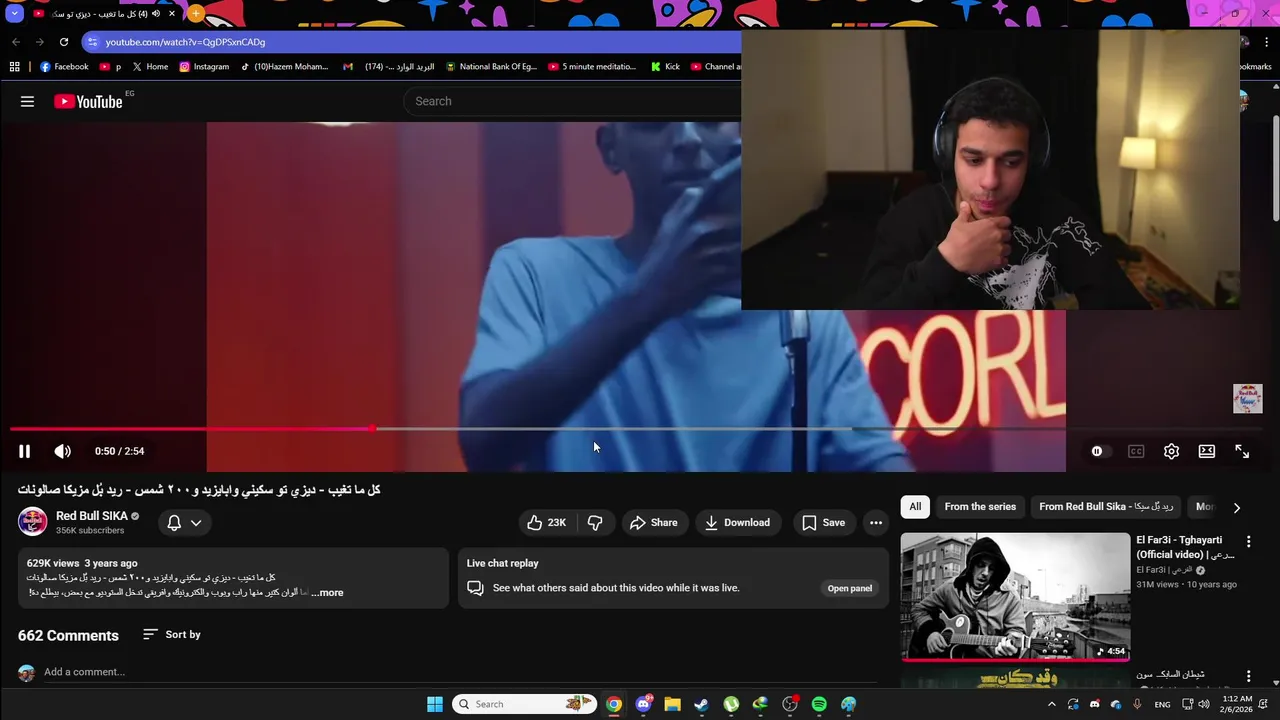Open El Far3i Tghayarti video thumbnail
Screen dimensions: 1280x720
(x=1015, y=596)
